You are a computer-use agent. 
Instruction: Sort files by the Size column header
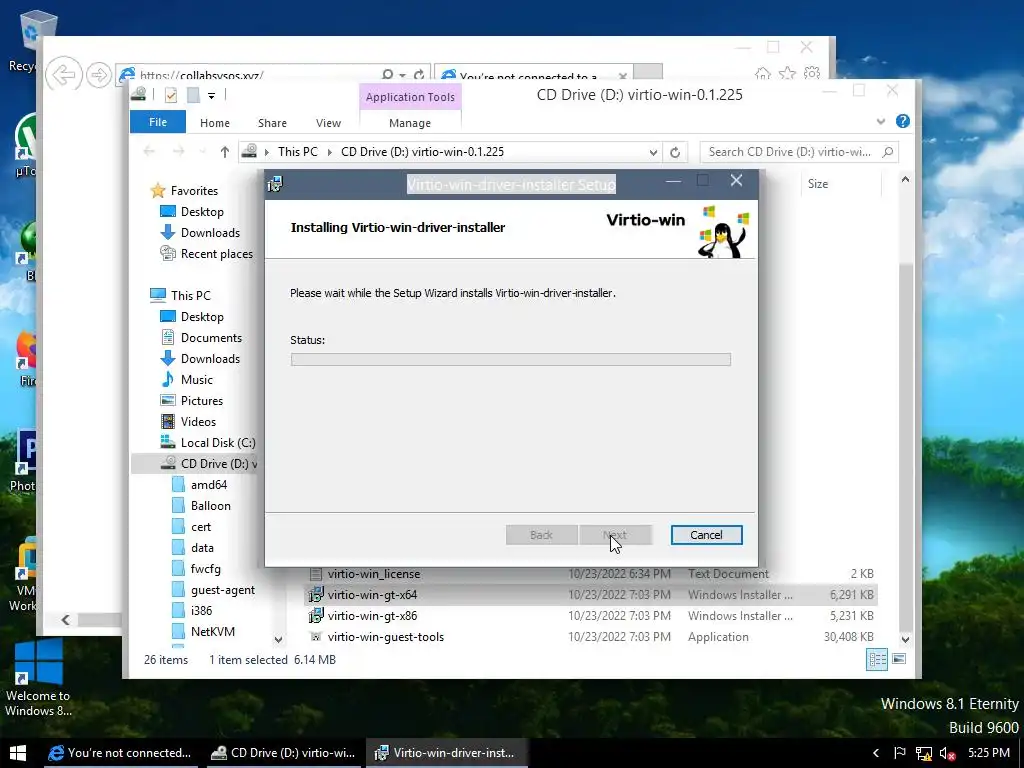tap(818, 184)
